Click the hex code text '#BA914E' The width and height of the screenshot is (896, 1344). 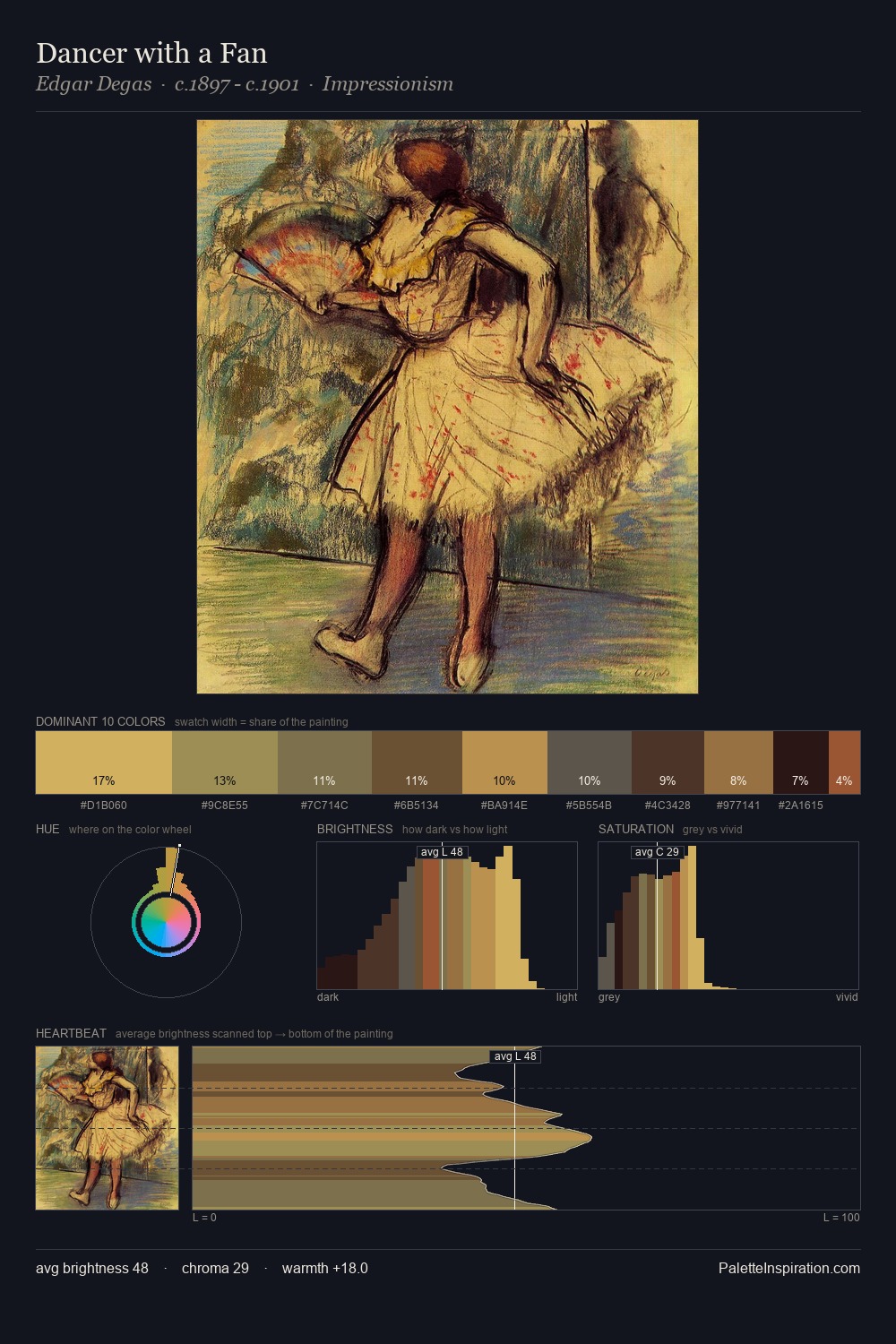504,806
